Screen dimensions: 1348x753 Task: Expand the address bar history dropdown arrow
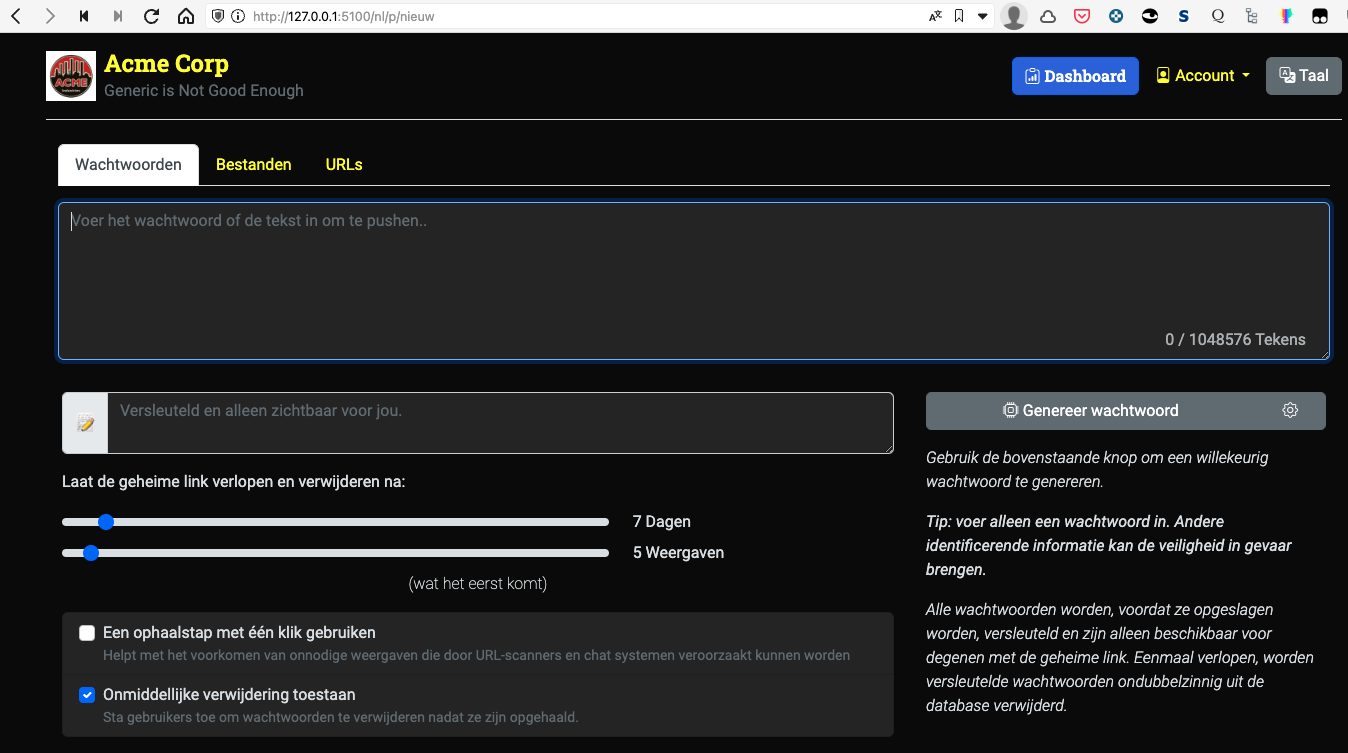pyautogui.click(x=984, y=16)
